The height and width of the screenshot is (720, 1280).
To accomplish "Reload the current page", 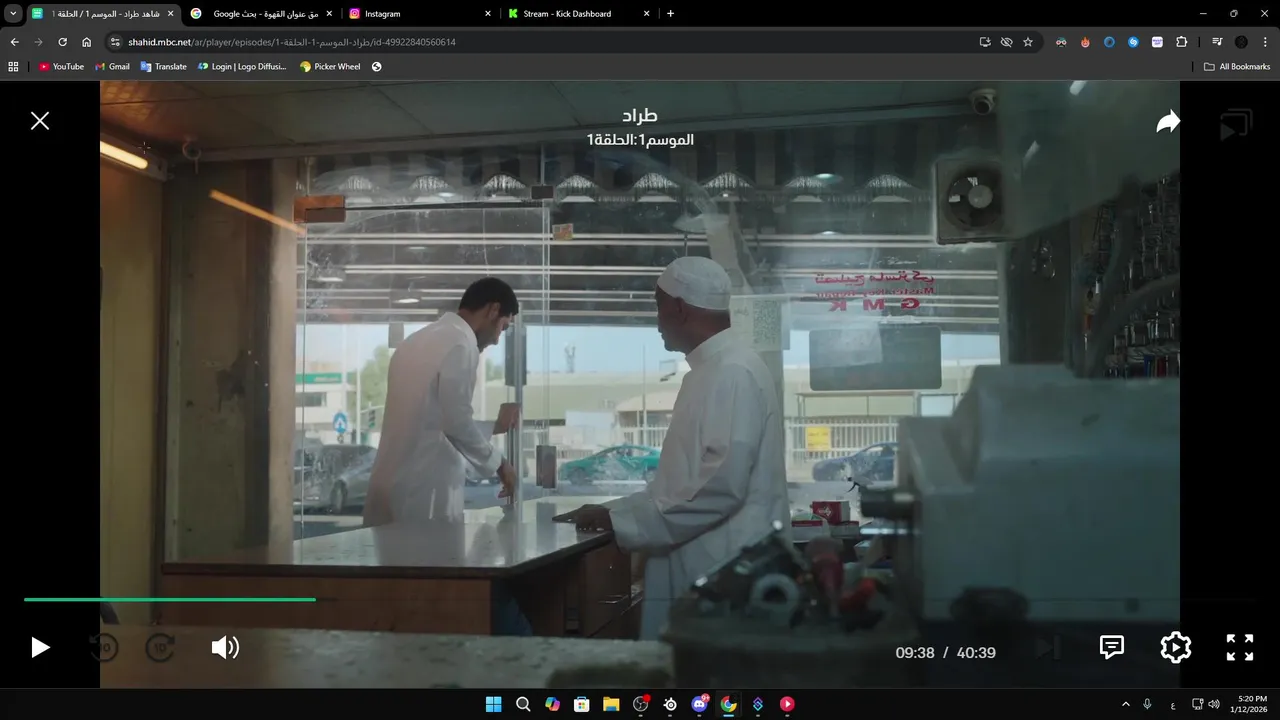I will point(62,42).
